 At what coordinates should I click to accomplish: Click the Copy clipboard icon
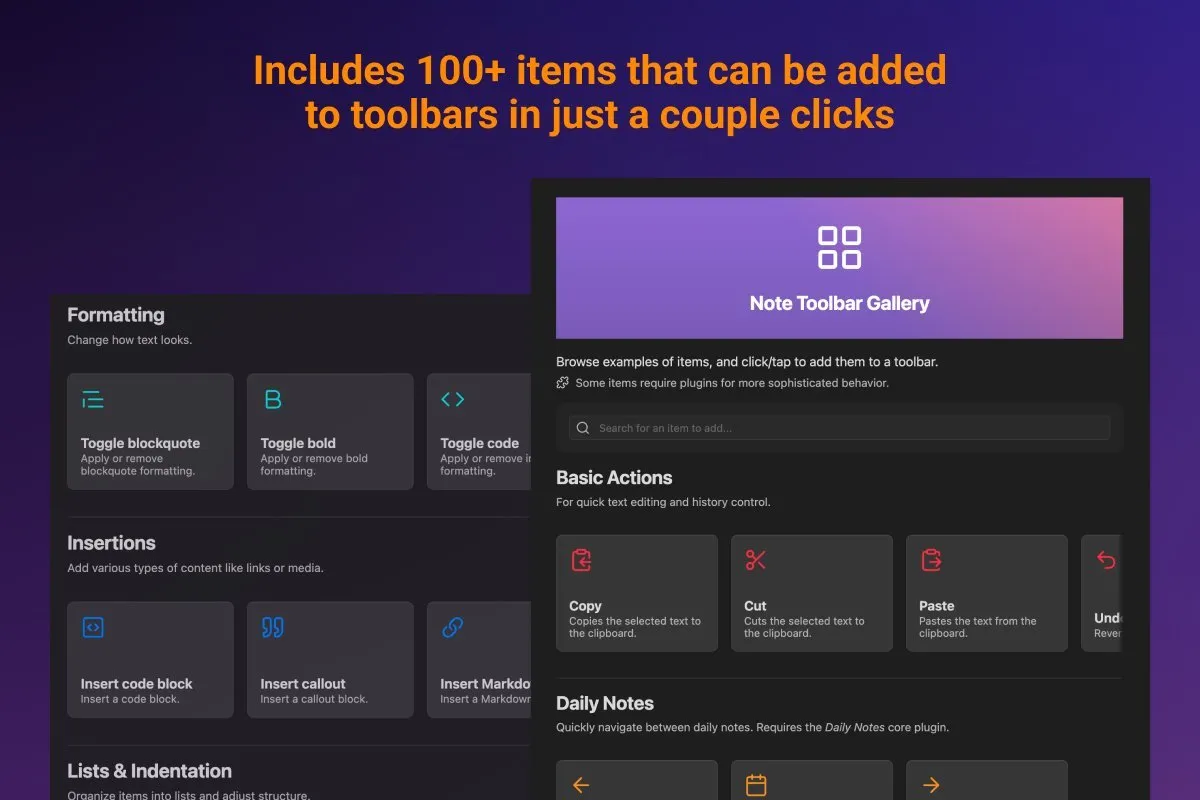coord(581,560)
